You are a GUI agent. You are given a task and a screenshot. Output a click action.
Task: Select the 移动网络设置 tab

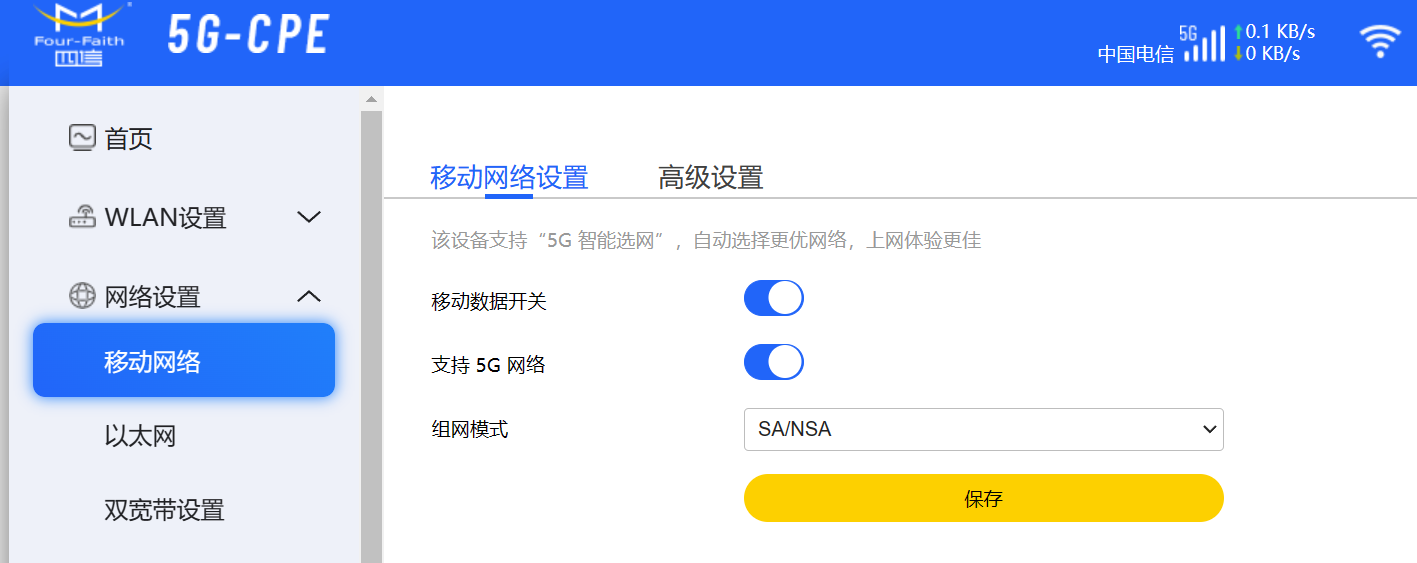[509, 178]
